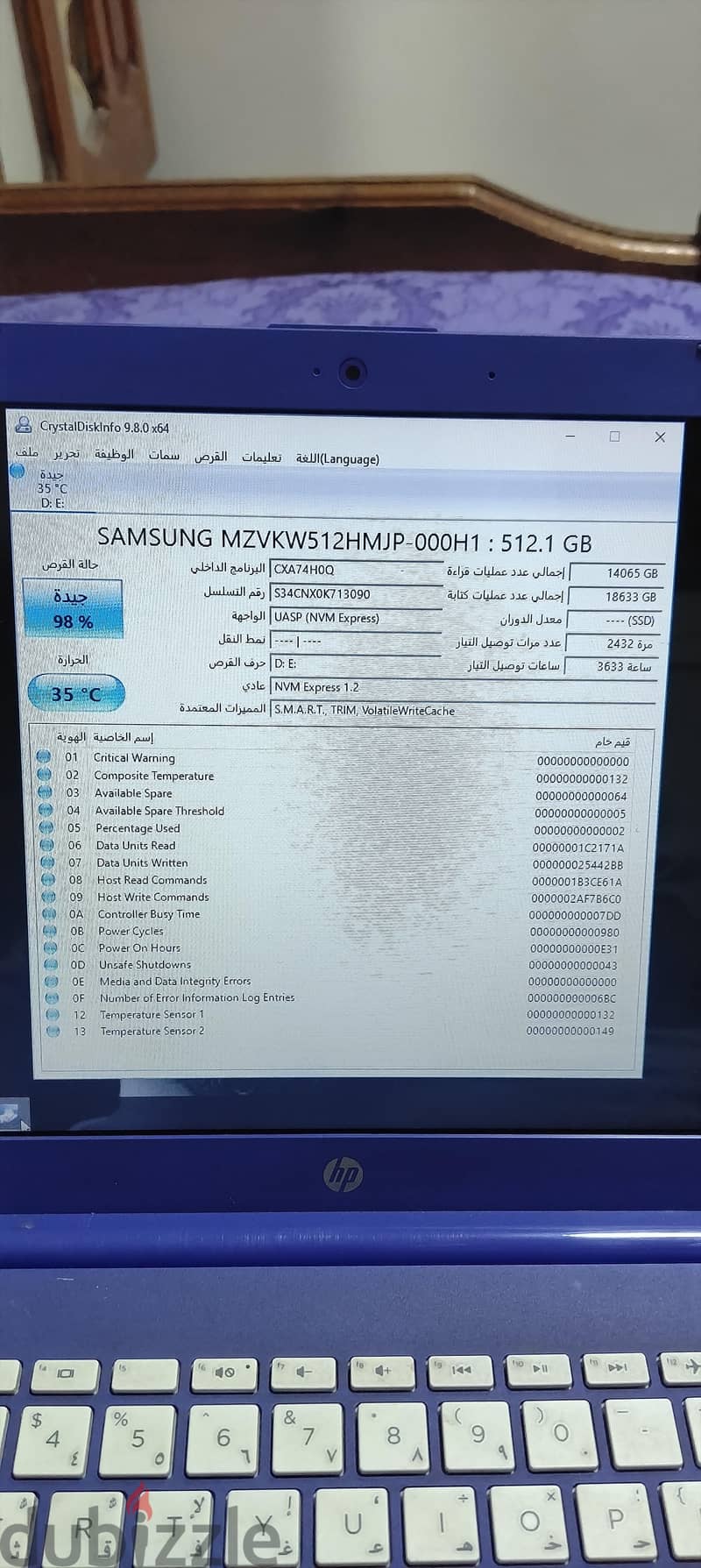This screenshot has width=701, height=1568.
Task: Click the CrystalDiskInfo title bar app icon
Action: point(24,426)
